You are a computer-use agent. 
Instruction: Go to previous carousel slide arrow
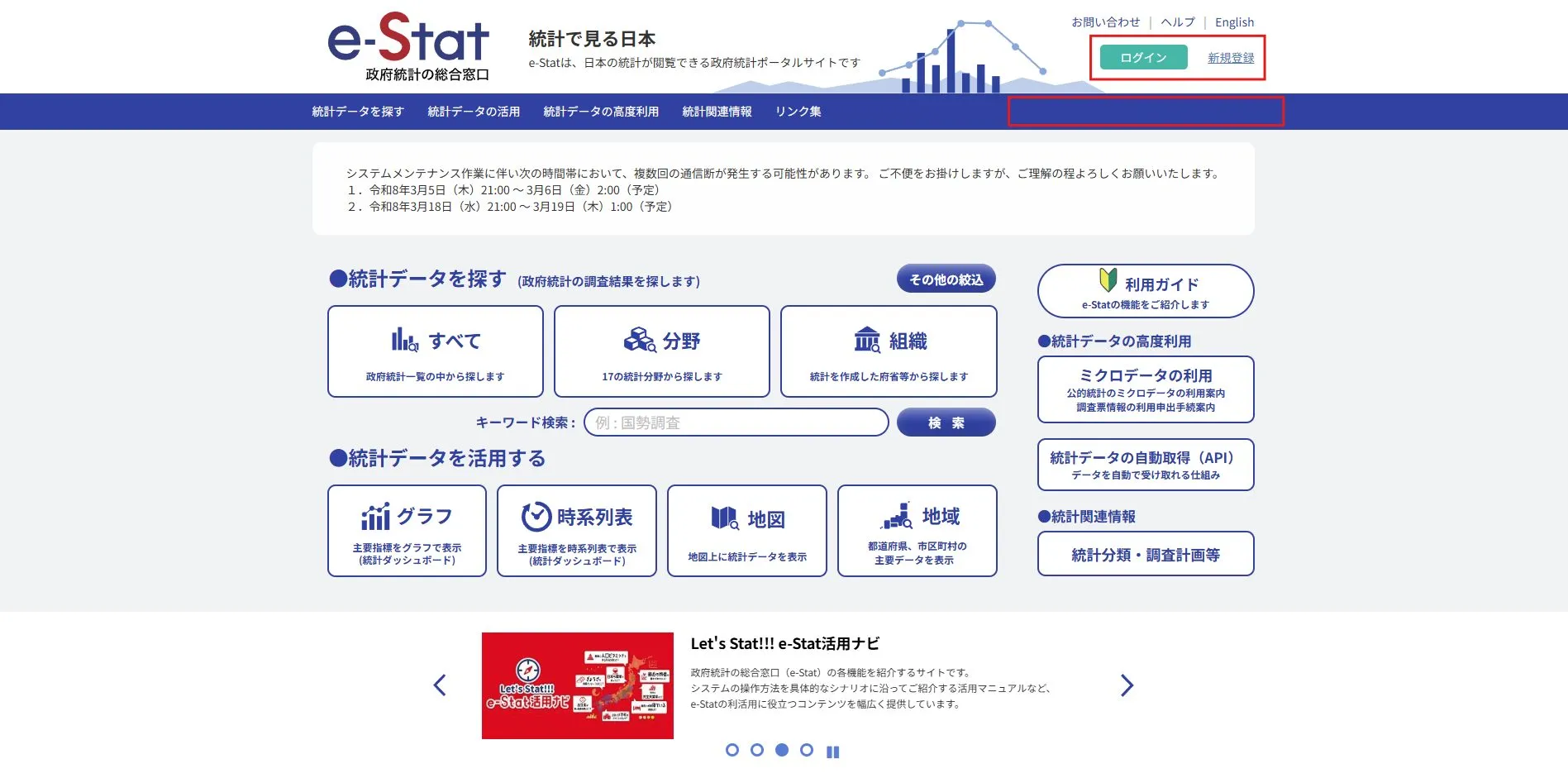(x=440, y=685)
